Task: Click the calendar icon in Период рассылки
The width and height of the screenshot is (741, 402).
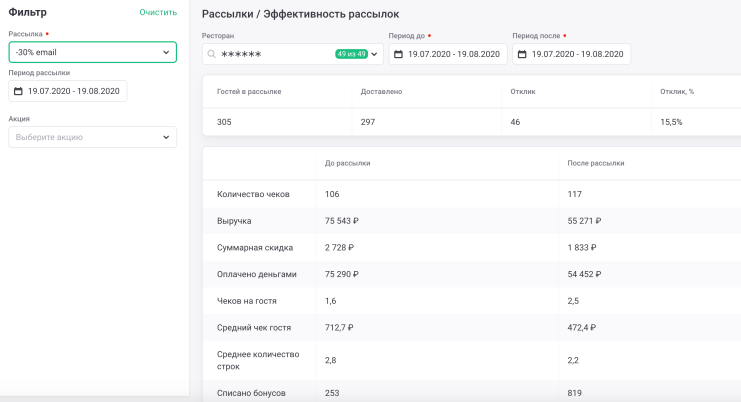Action: pyautogui.click(x=18, y=91)
